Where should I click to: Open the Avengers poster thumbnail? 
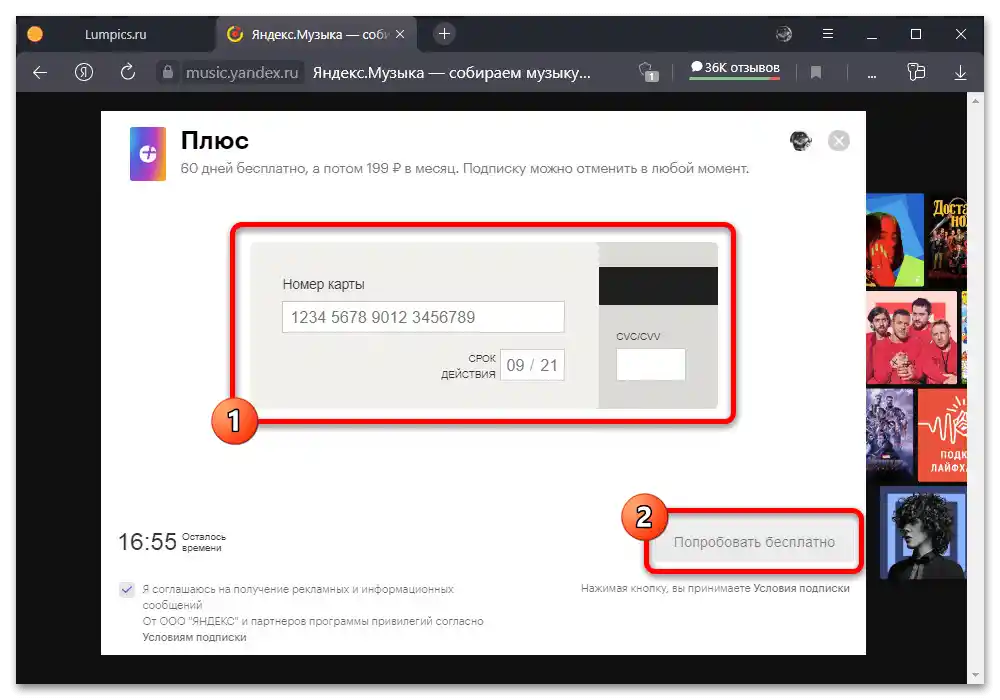coord(890,435)
